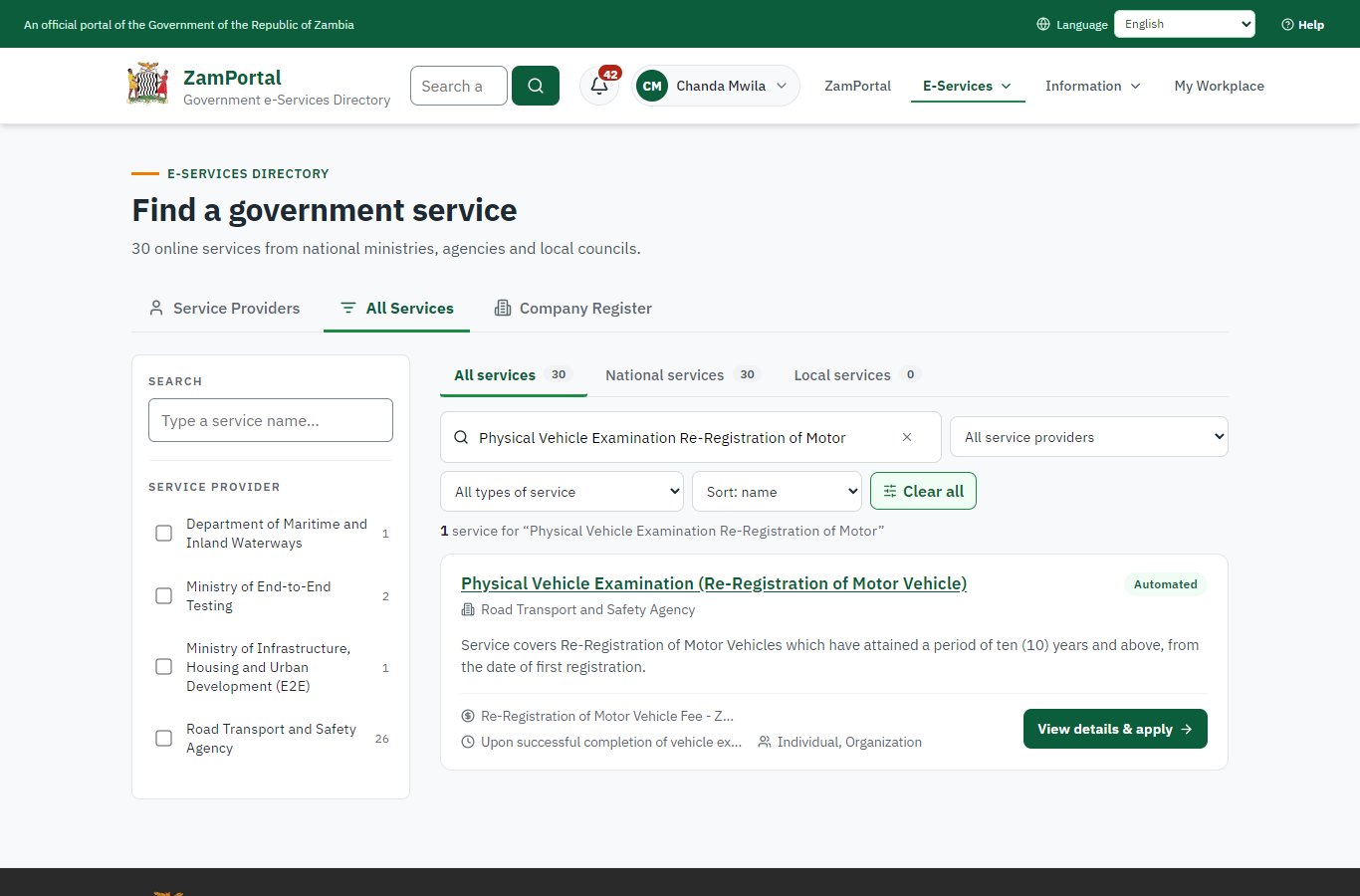The width and height of the screenshot is (1360, 896).
Task: Click Clear all filters button
Action: (x=923, y=491)
